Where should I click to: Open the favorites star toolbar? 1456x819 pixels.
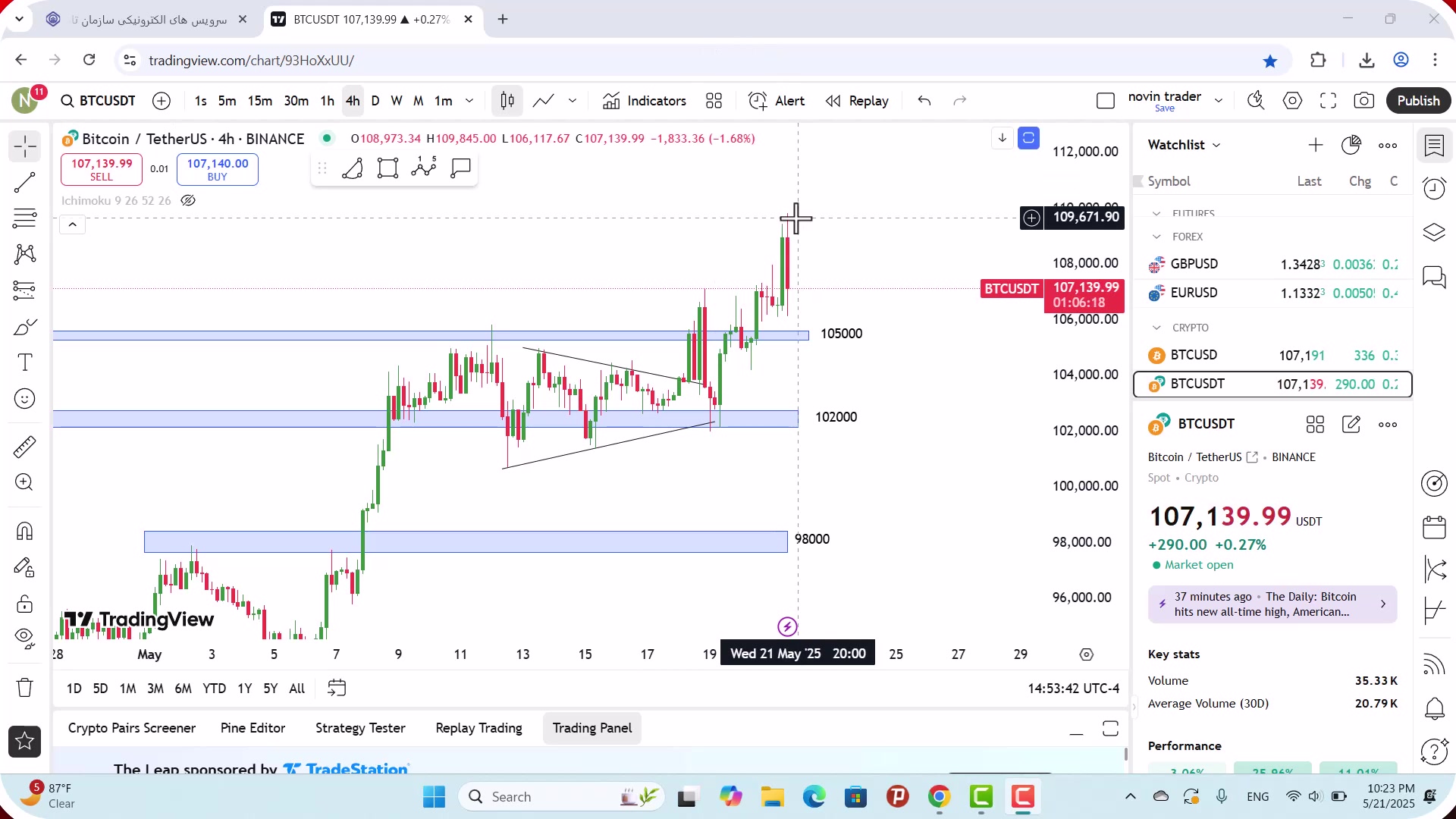click(x=25, y=742)
